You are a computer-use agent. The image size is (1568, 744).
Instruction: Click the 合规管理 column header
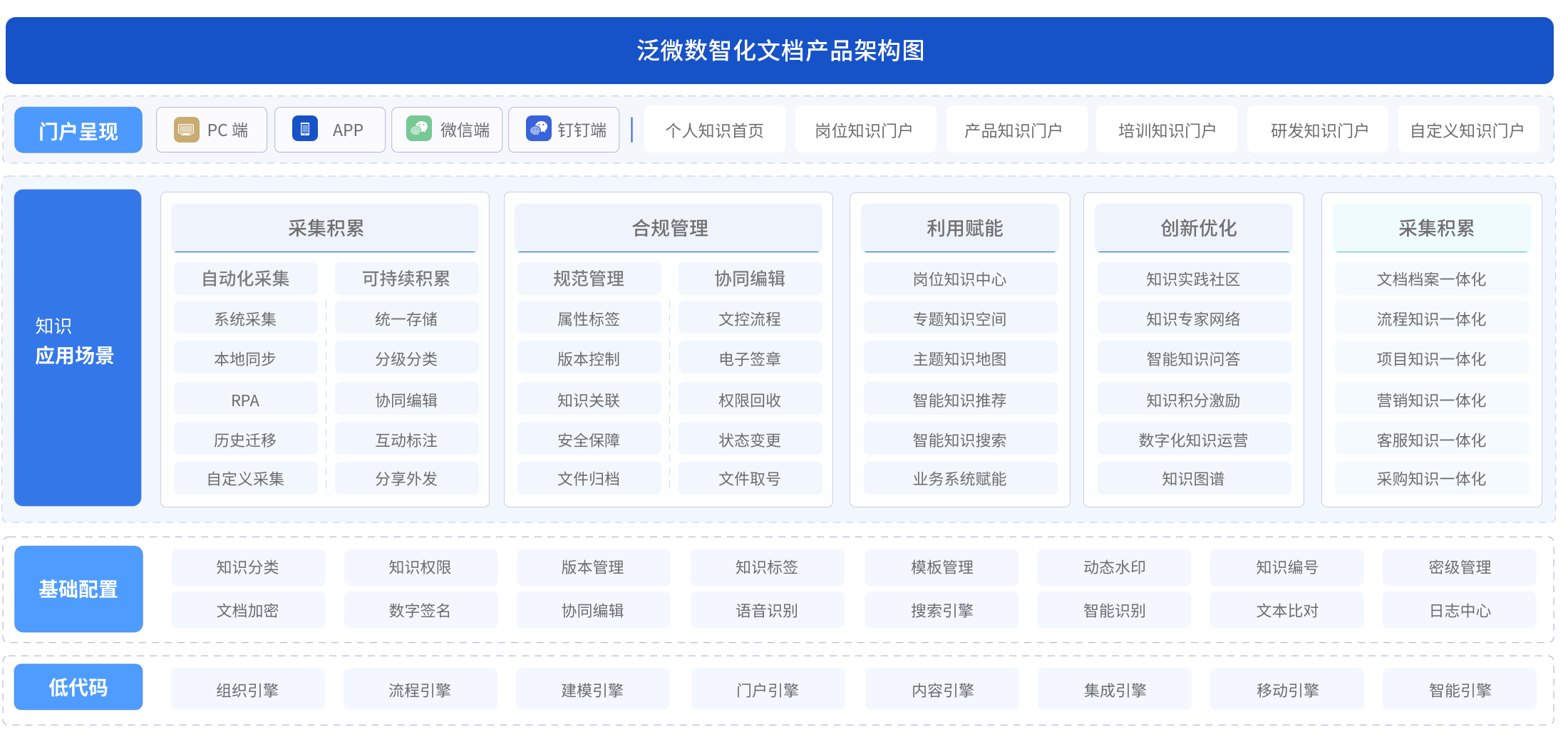669,228
